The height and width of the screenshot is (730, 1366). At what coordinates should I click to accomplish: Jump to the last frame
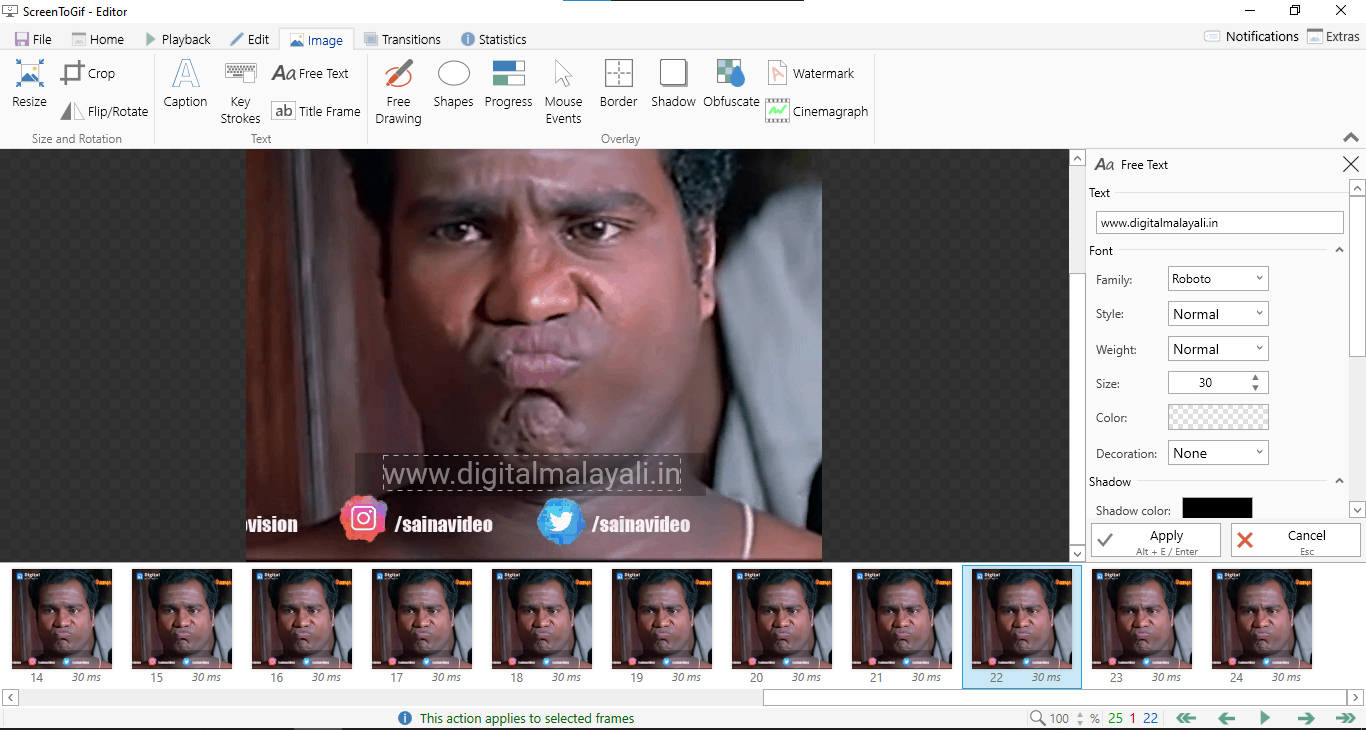1345,718
